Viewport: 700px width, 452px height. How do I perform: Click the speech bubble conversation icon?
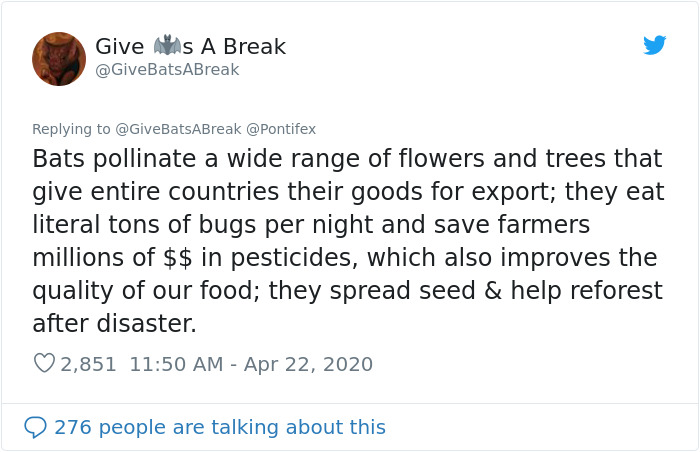click(x=35, y=427)
